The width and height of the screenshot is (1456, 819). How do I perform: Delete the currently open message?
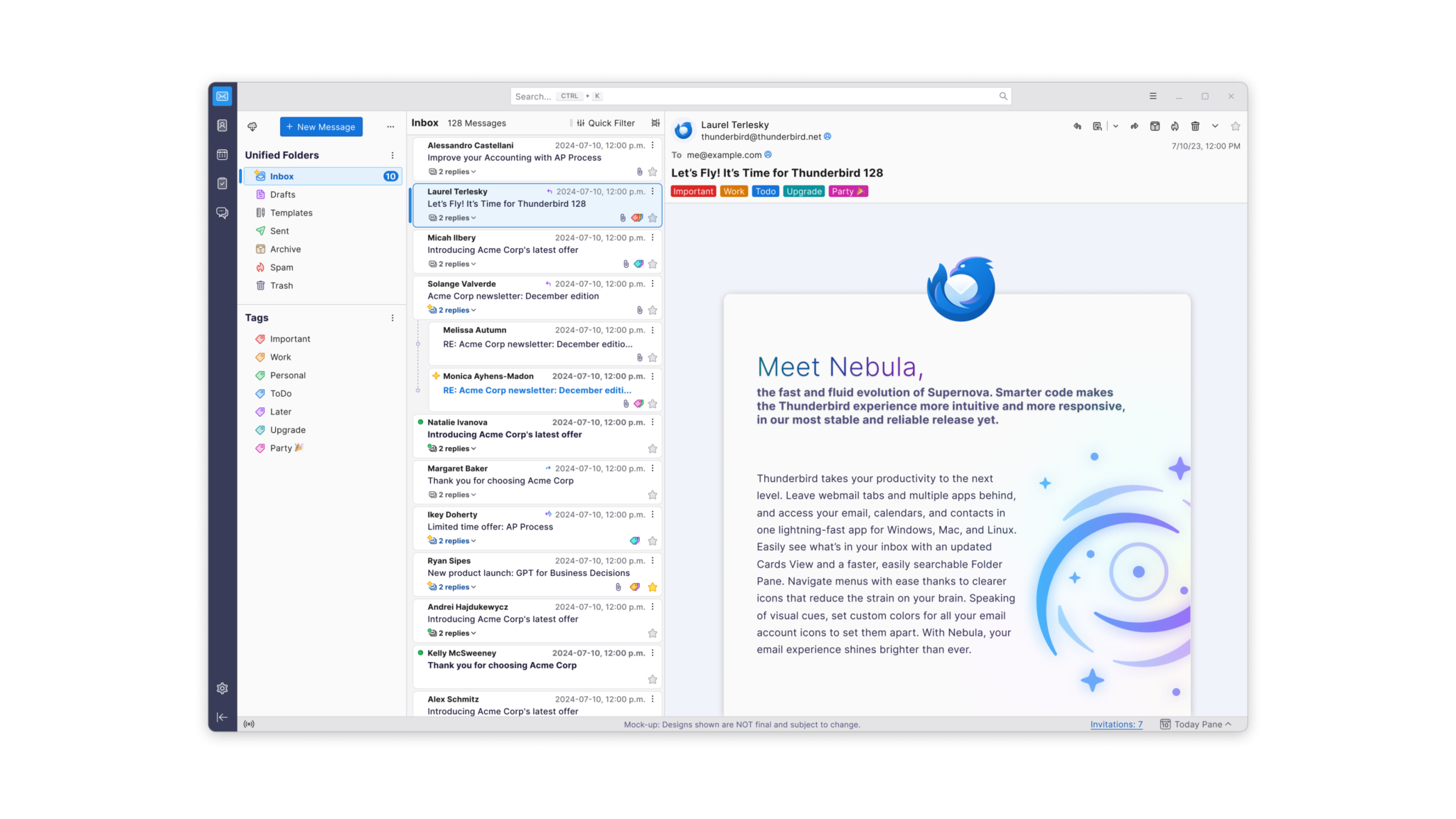[x=1195, y=126]
